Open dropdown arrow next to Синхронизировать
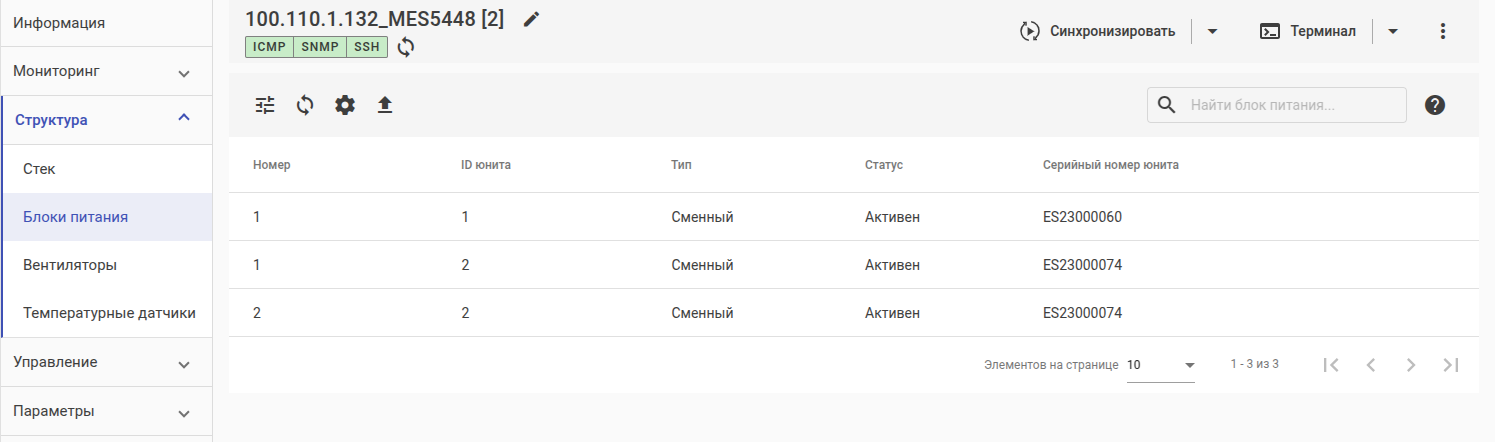1495x442 pixels. 1212,31
